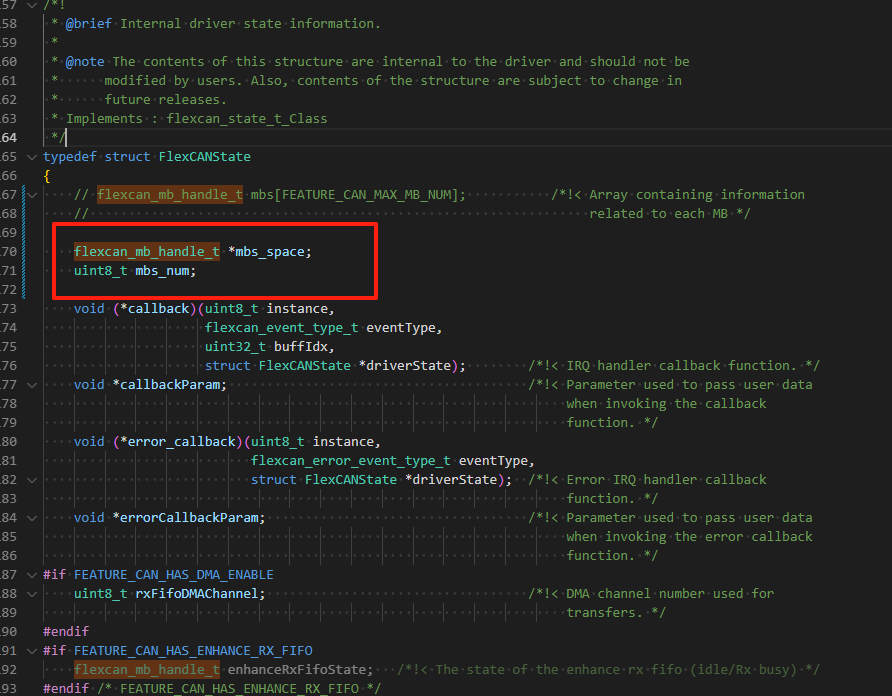Collapse the fold beside struct FlexCANState *driverState of error_callback

click(32, 480)
